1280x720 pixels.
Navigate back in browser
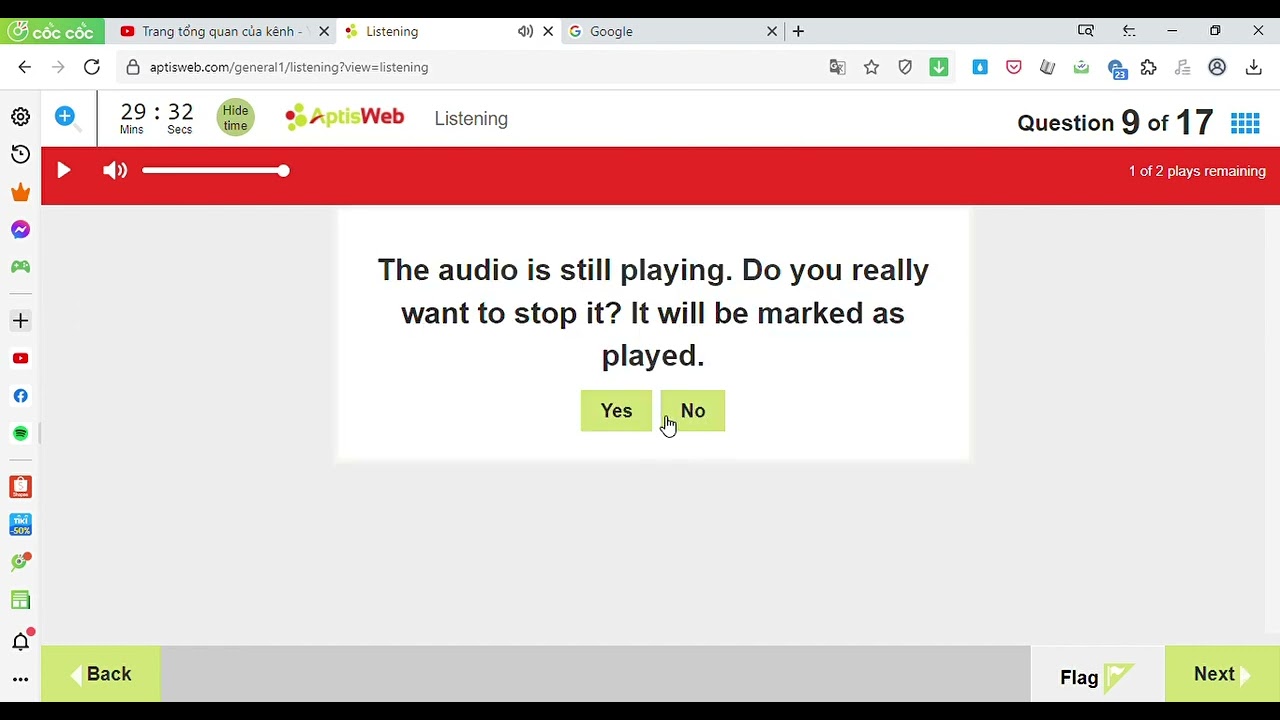25,67
